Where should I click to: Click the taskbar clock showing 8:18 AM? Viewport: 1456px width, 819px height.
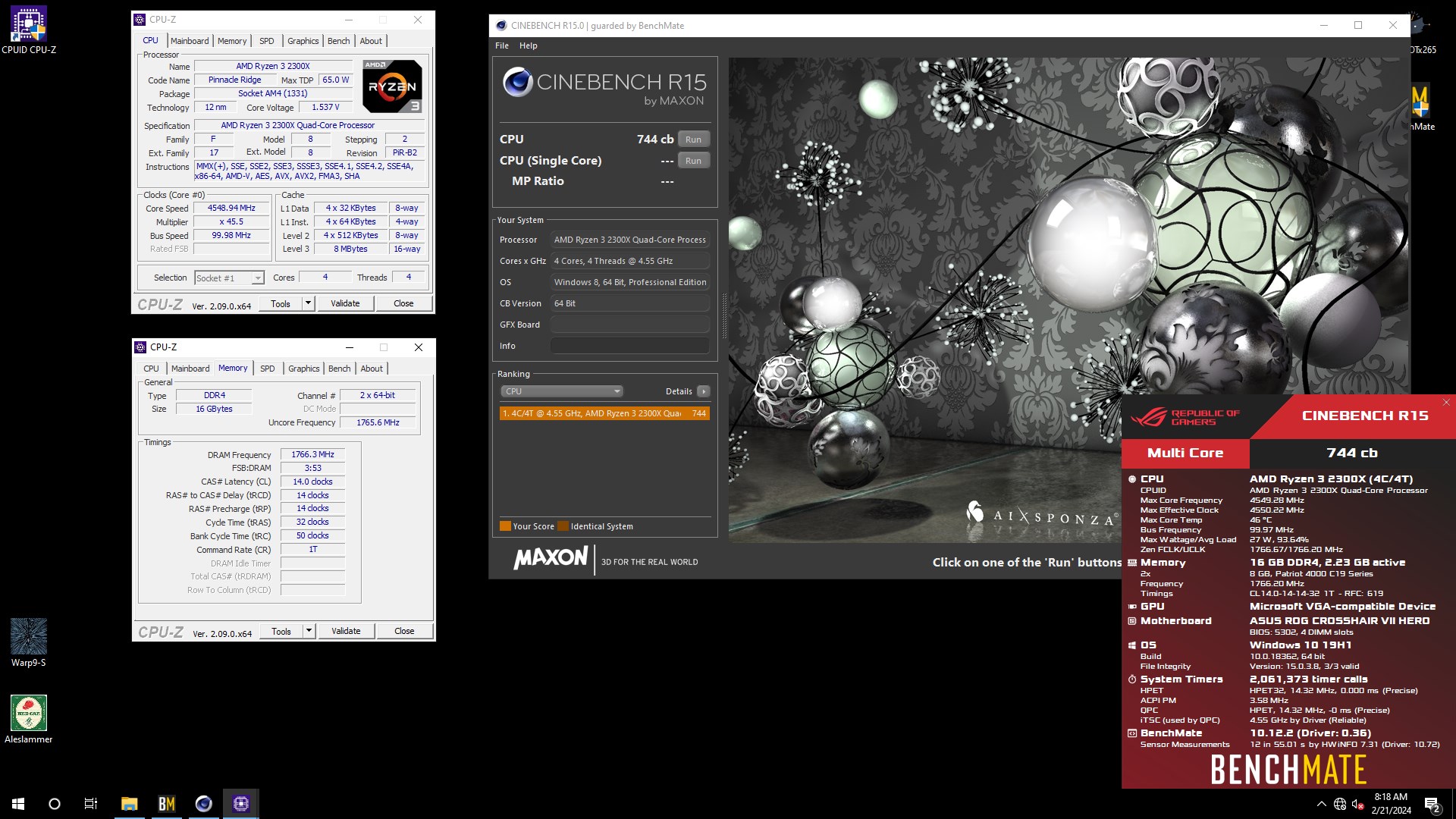pyautogui.click(x=1391, y=804)
